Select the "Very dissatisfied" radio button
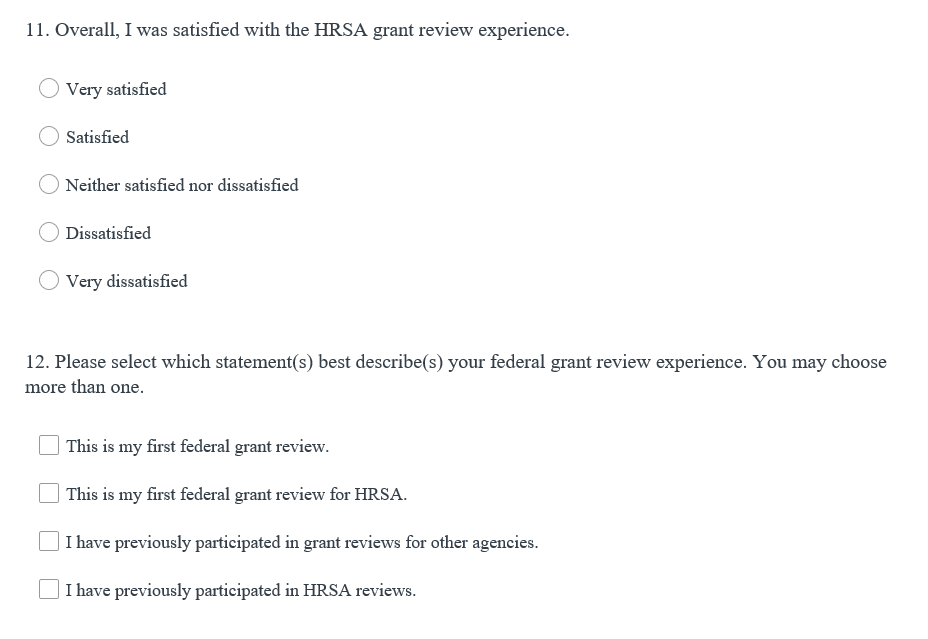This screenshot has height=639, width=928. 49,281
